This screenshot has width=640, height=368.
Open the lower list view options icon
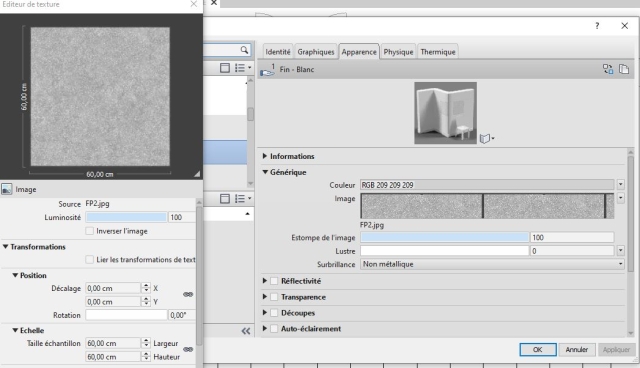(242, 199)
